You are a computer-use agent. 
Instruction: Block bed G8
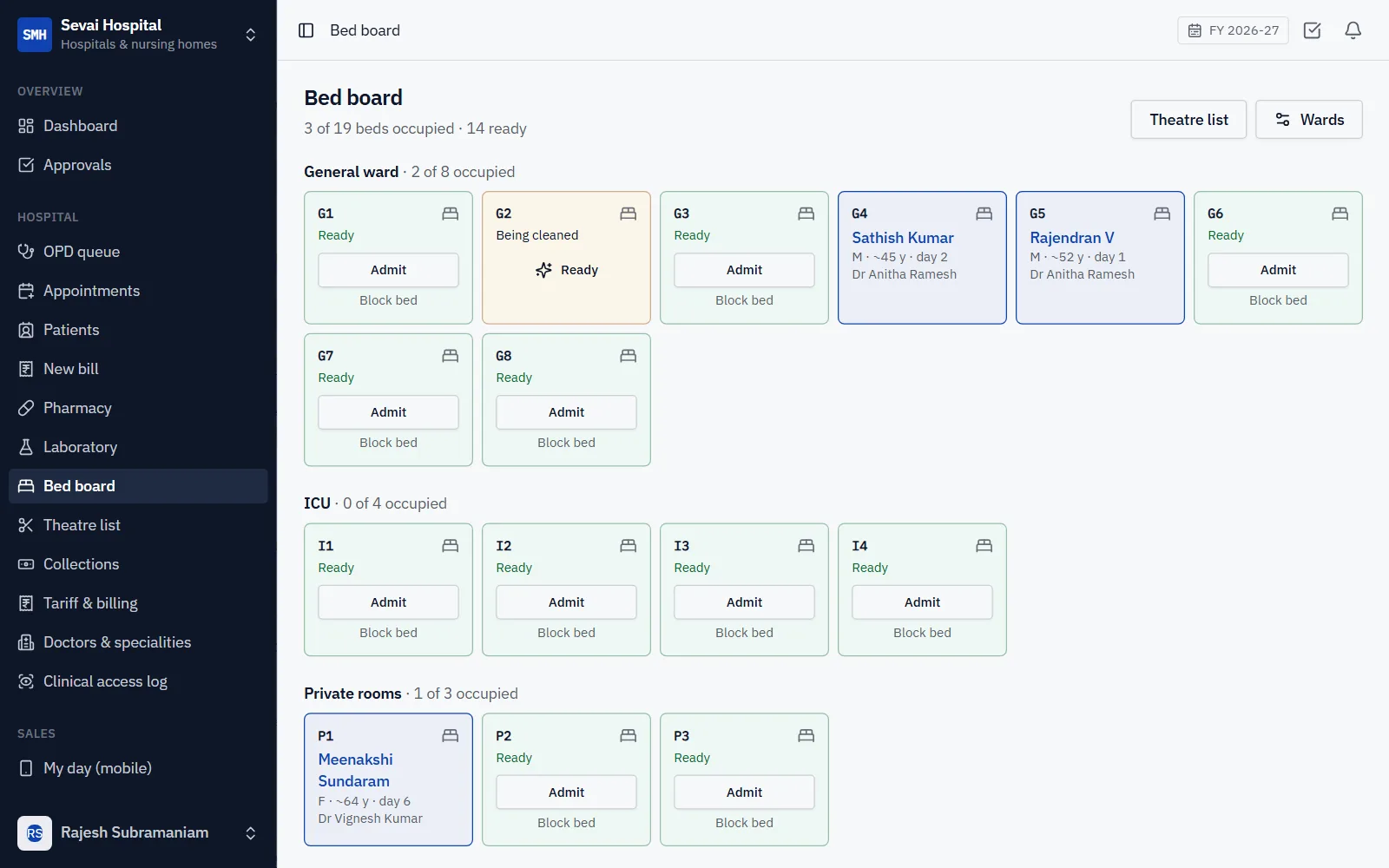[566, 443]
